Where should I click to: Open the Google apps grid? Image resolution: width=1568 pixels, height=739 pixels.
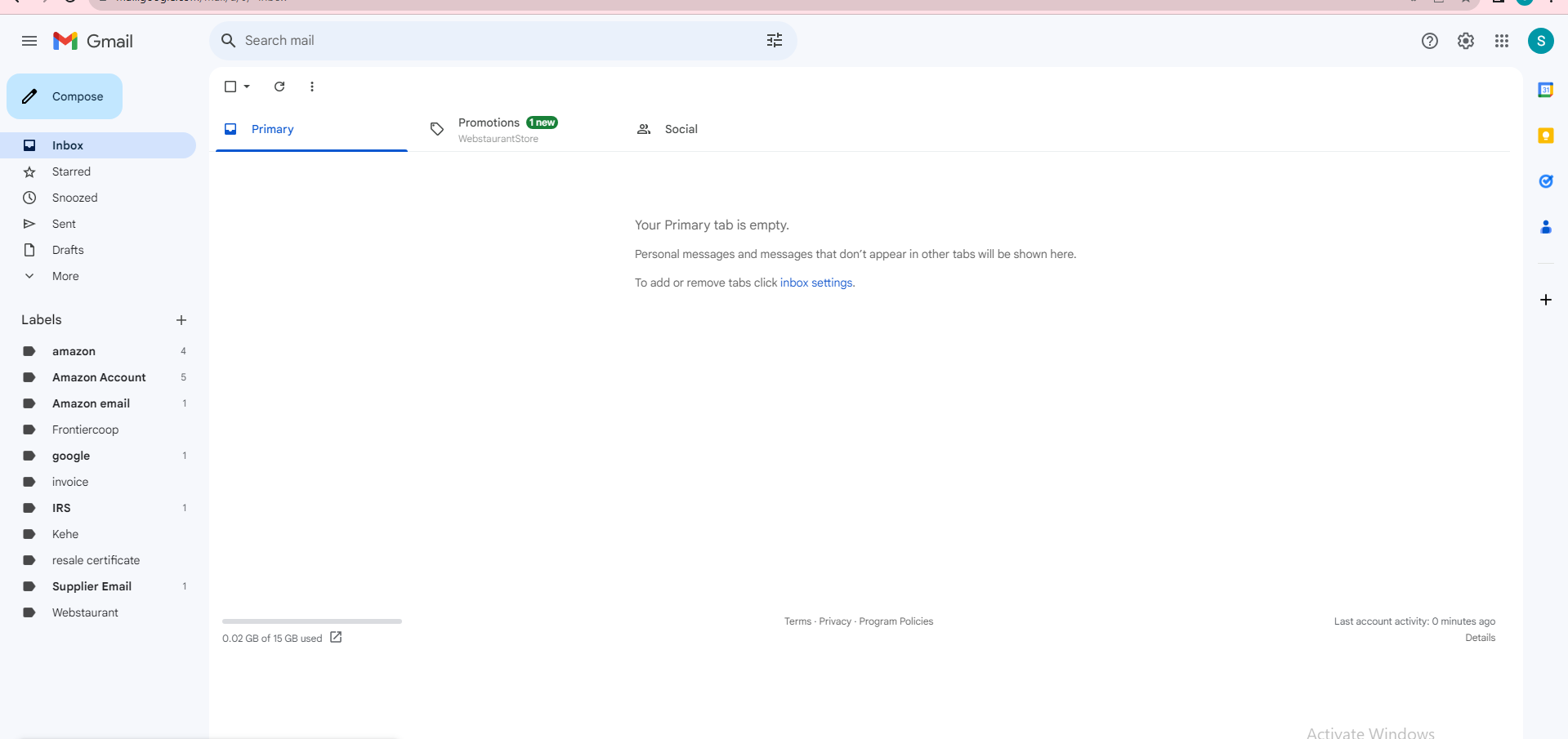pos(1502,41)
